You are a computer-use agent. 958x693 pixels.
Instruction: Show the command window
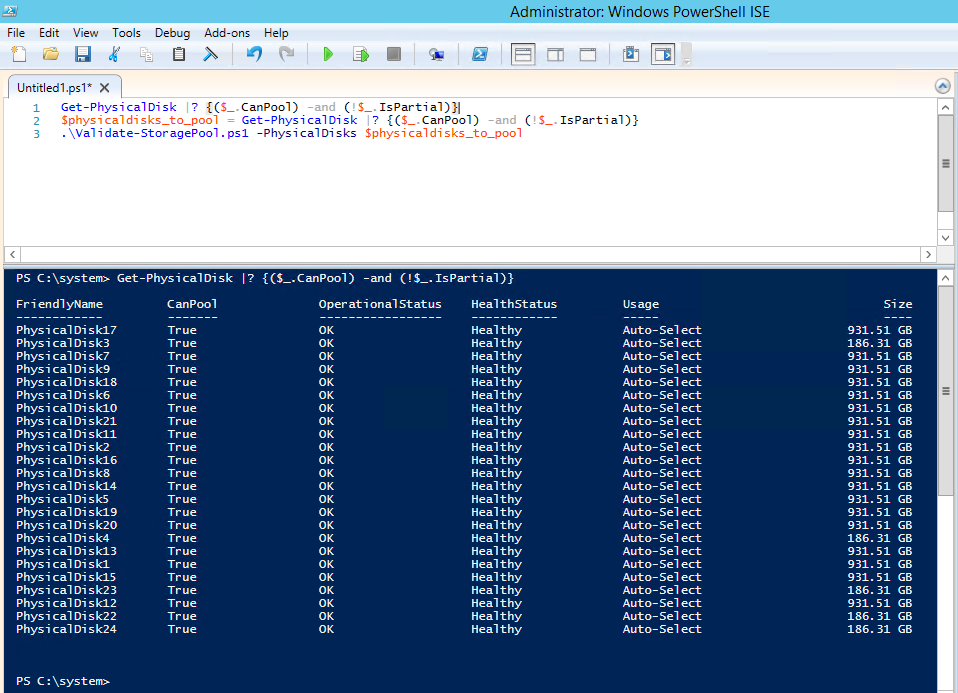coord(631,54)
